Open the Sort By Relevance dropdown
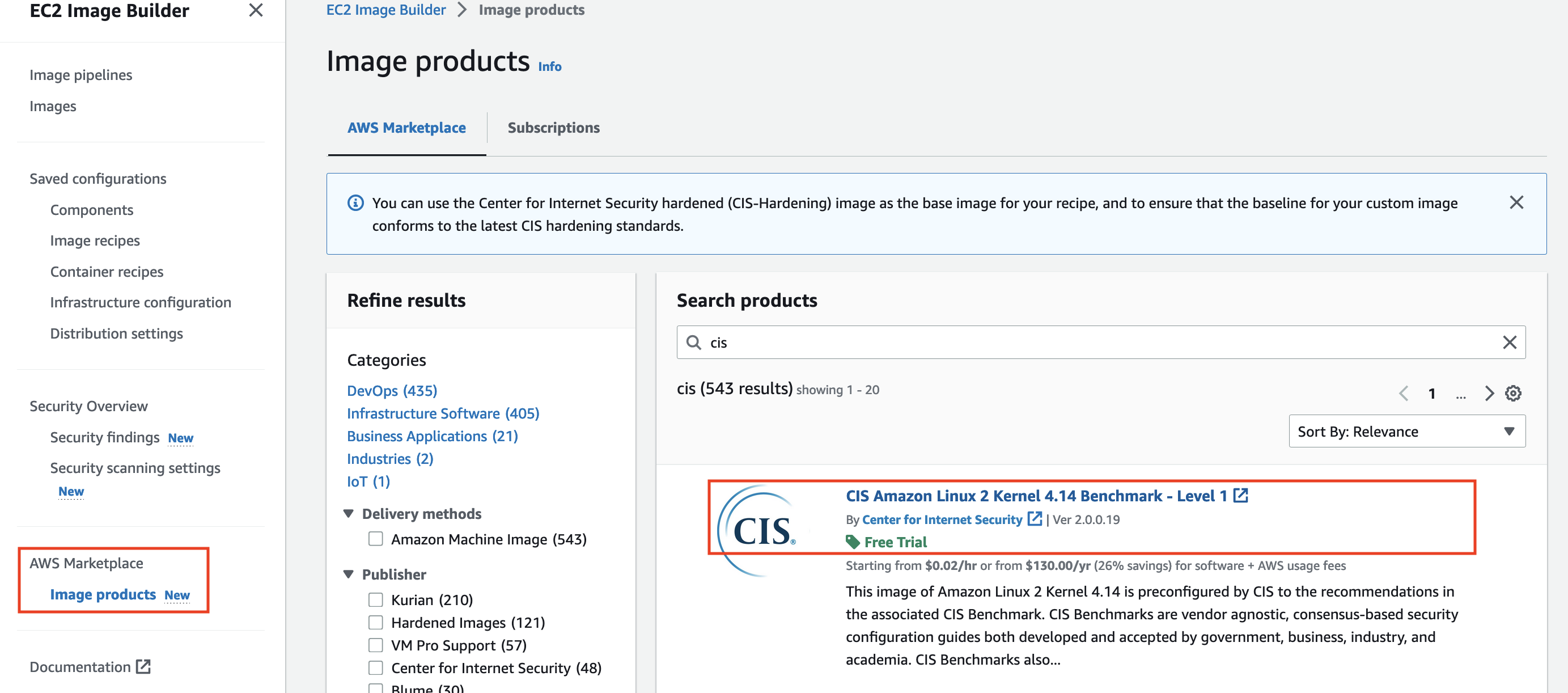 click(x=1406, y=431)
